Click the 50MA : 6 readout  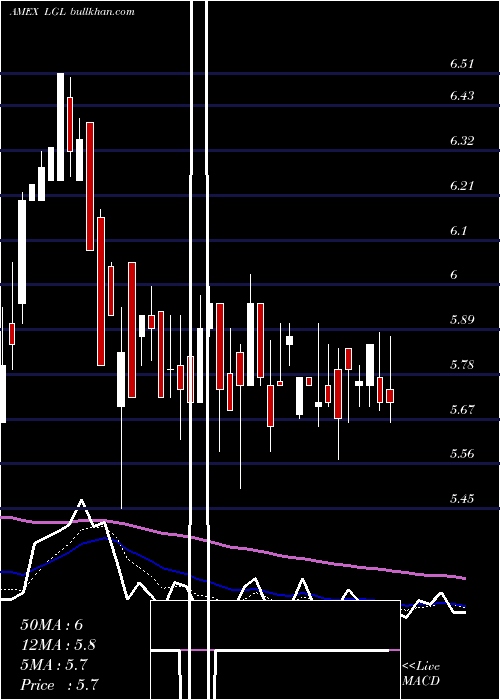(x=52, y=625)
